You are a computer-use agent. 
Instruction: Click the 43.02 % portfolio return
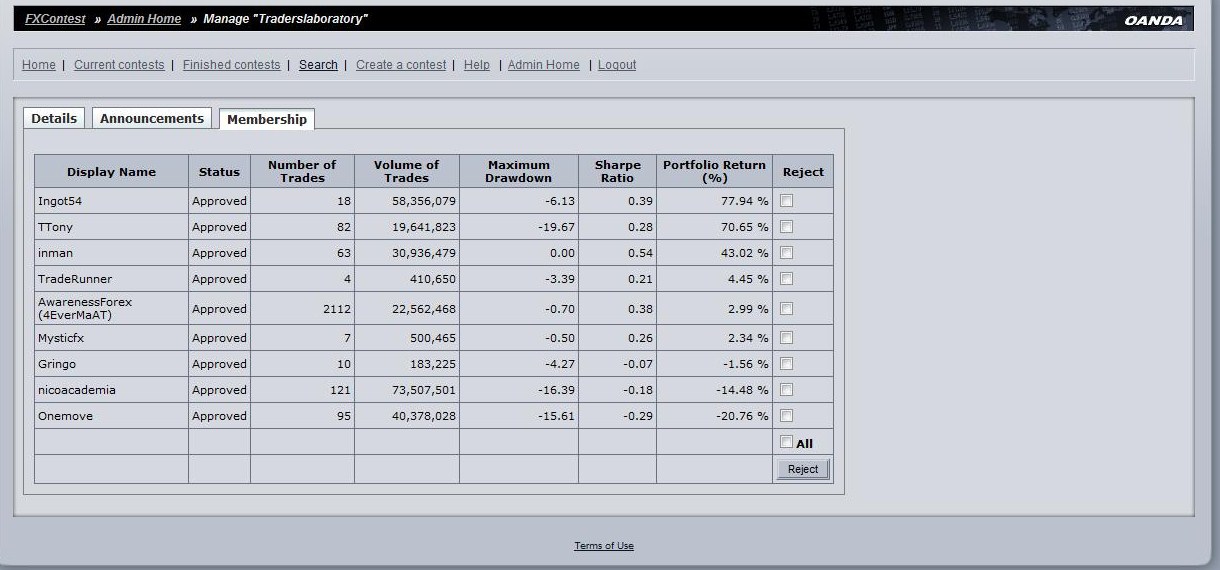(745, 253)
